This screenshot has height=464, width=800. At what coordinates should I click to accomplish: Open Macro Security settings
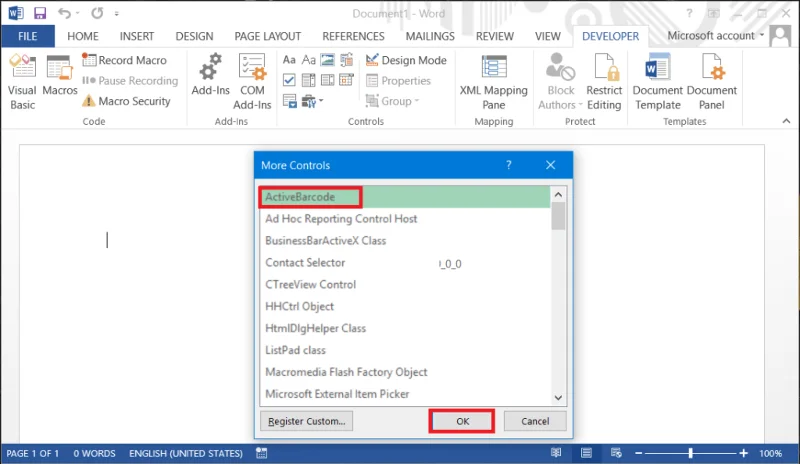tap(127, 101)
